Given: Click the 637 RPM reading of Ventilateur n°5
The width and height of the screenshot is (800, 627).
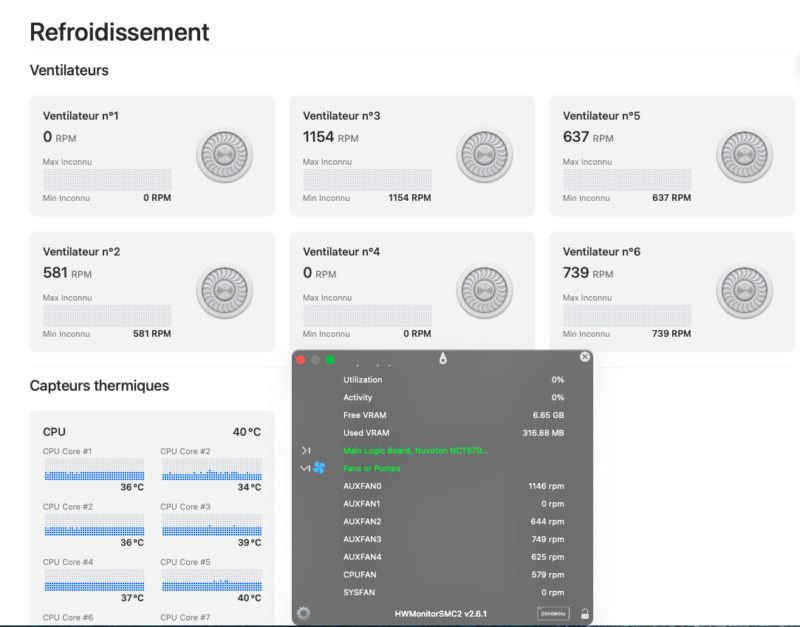Looking at the screenshot, I should tap(588, 137).
